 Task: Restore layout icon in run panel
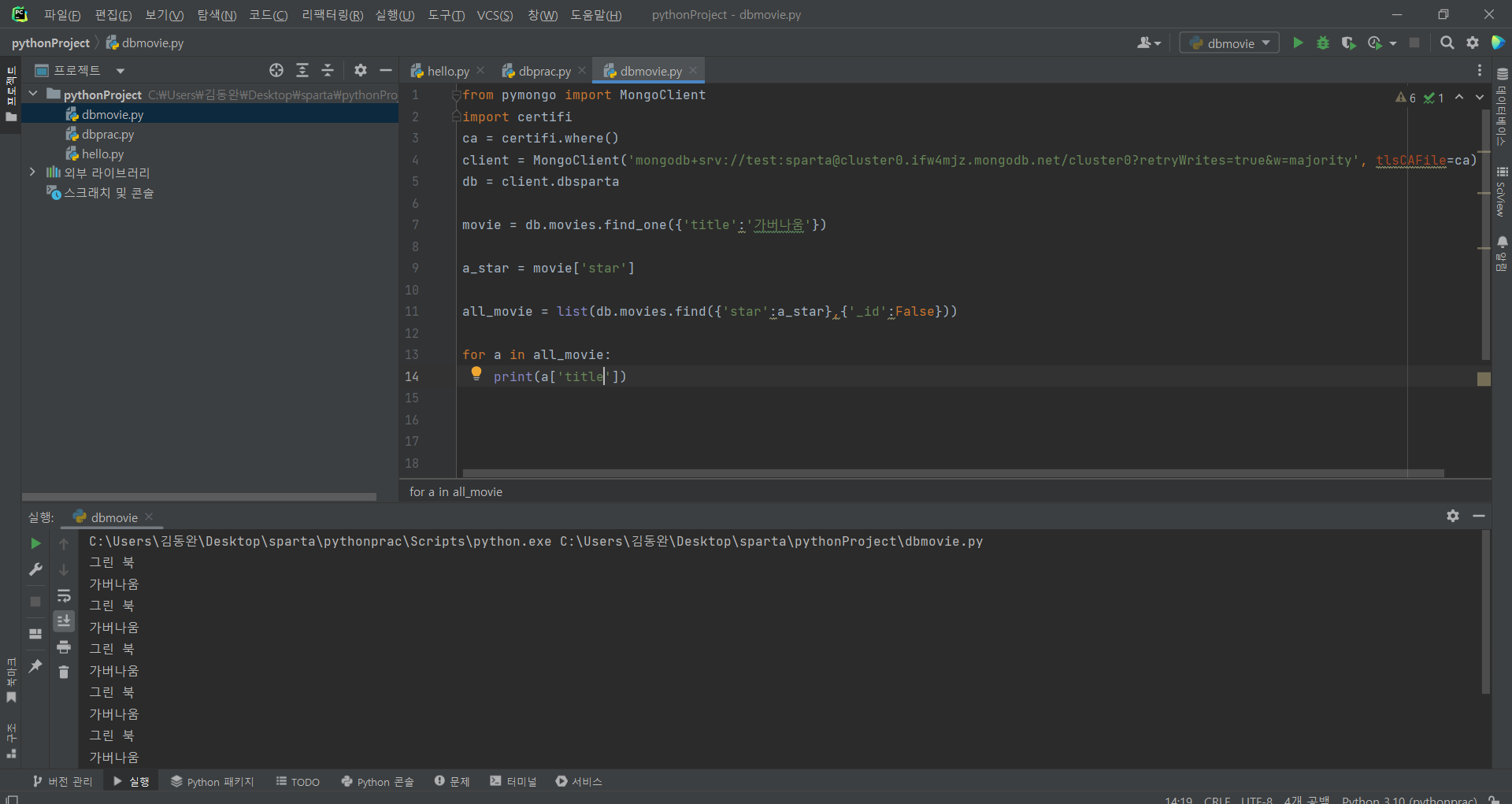[x=35, y=633]
